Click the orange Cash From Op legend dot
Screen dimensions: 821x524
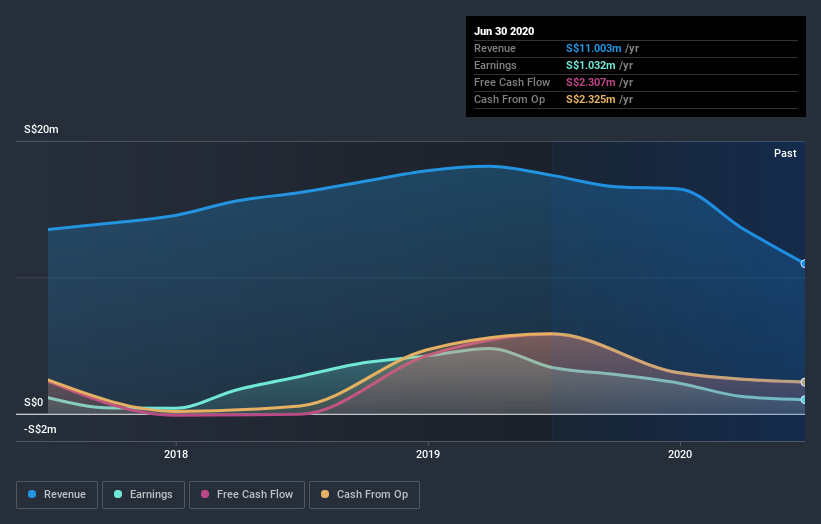click(325, 494)
